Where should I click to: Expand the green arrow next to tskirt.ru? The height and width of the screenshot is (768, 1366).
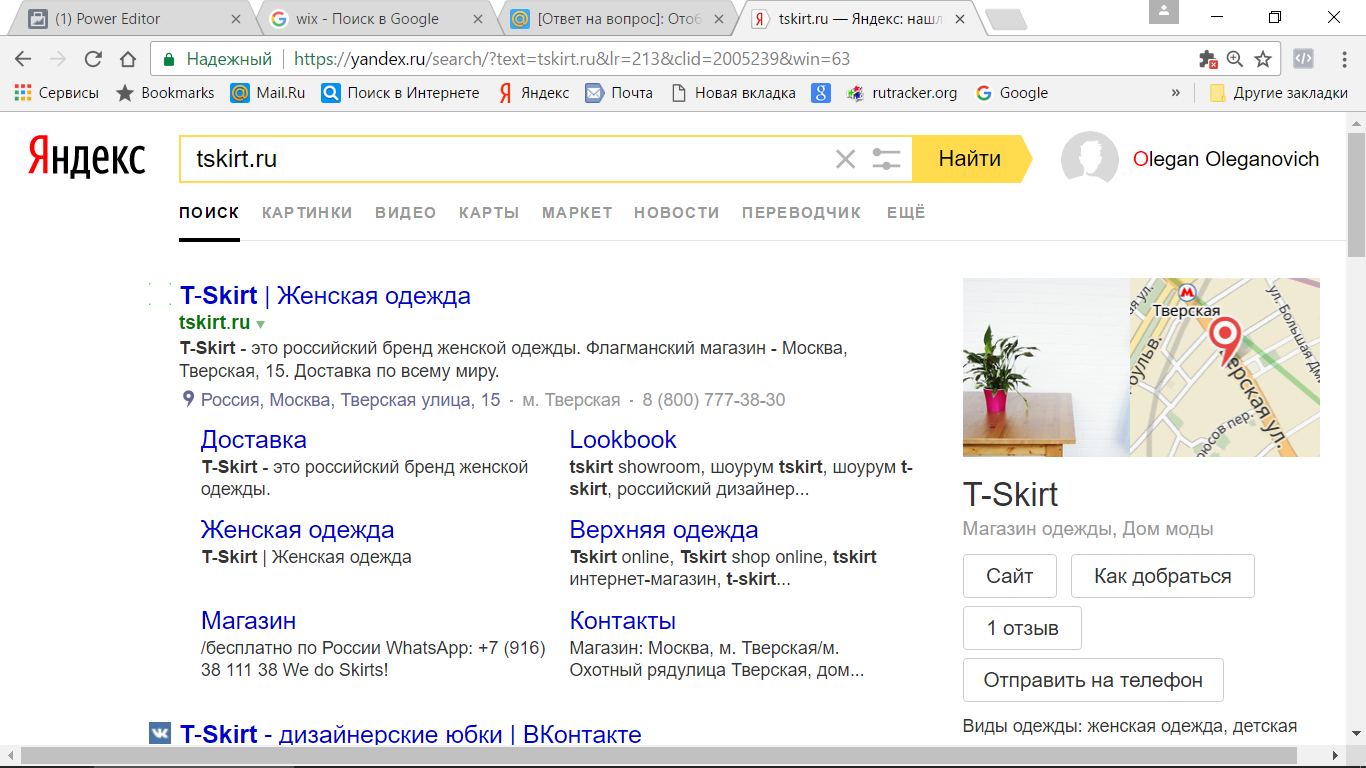click(260, 324)
